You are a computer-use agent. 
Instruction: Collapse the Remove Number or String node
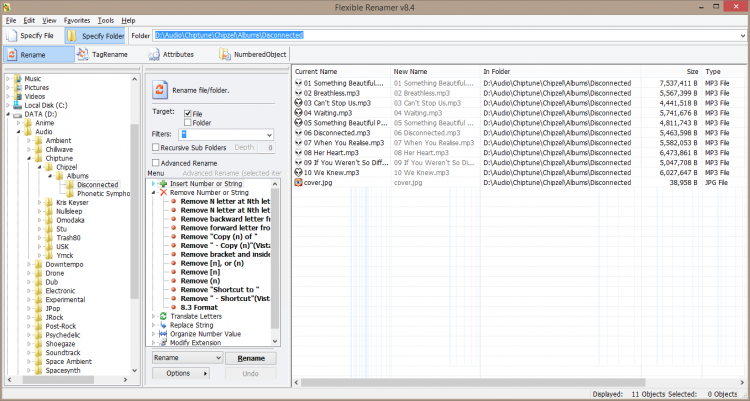click(x=154, y=192)
